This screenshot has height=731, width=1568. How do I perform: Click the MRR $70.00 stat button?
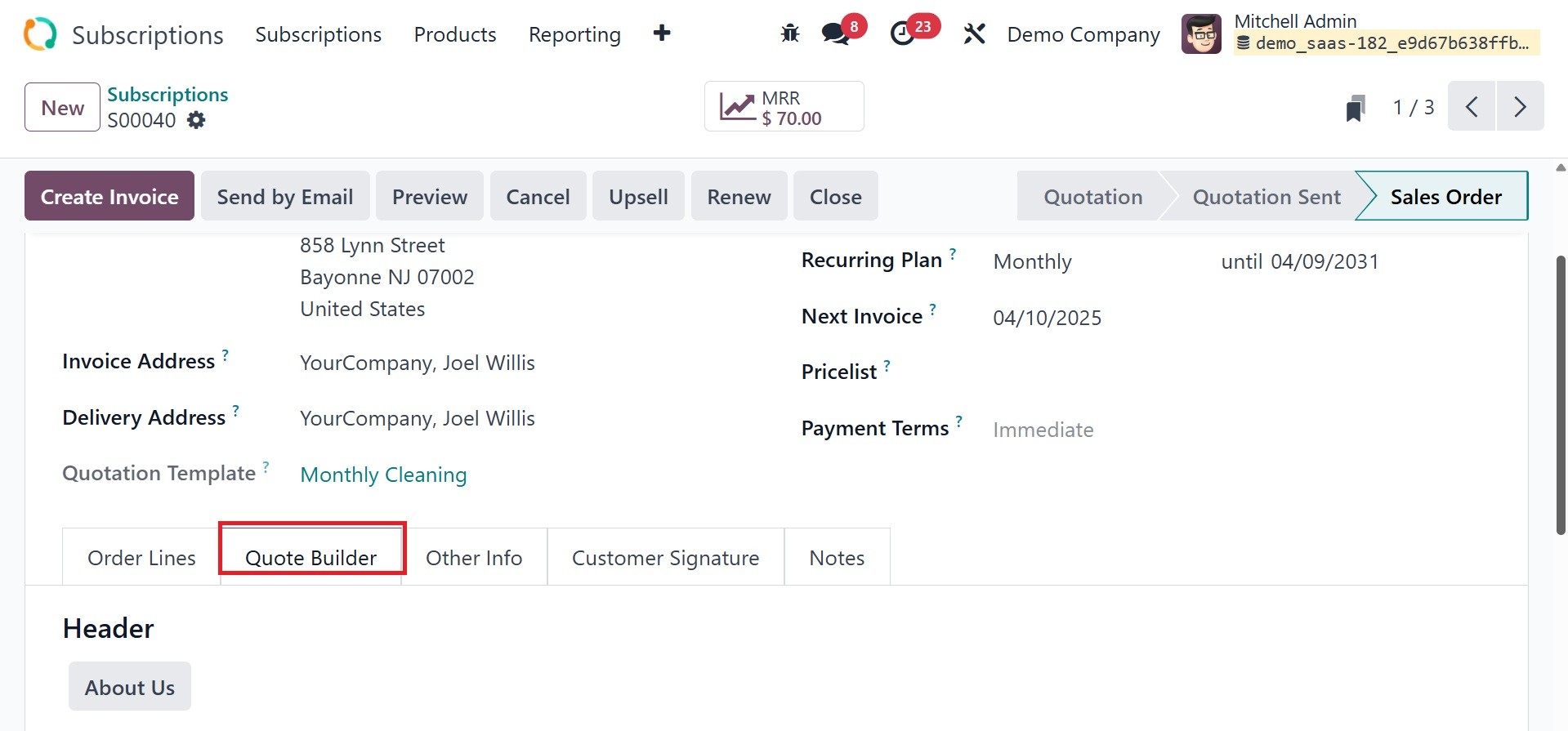click(784, 107)
